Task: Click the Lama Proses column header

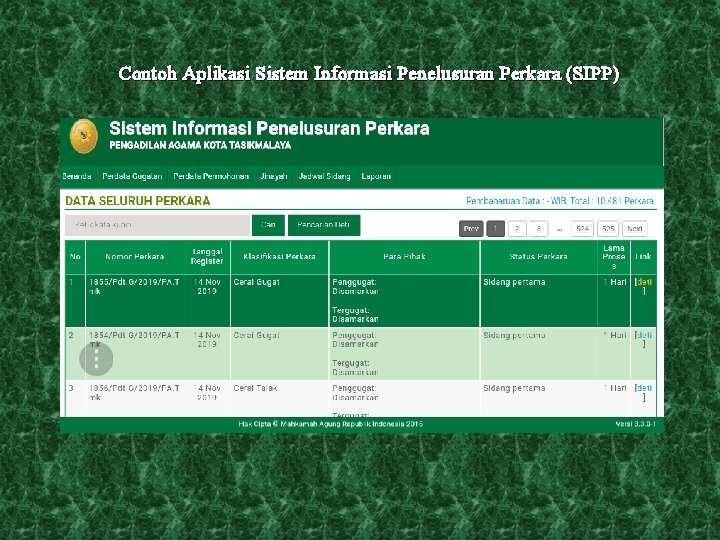Action: [614, 257]
